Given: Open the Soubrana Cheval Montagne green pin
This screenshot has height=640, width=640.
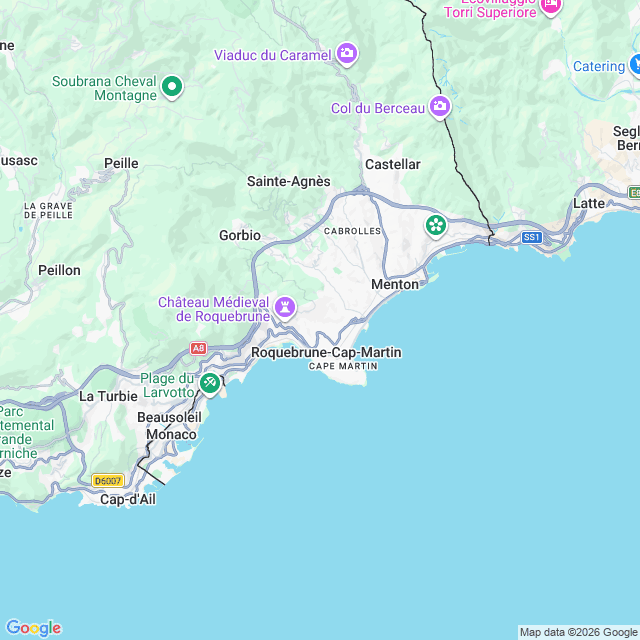Looking at the screenshot, I should coord(172,87).
